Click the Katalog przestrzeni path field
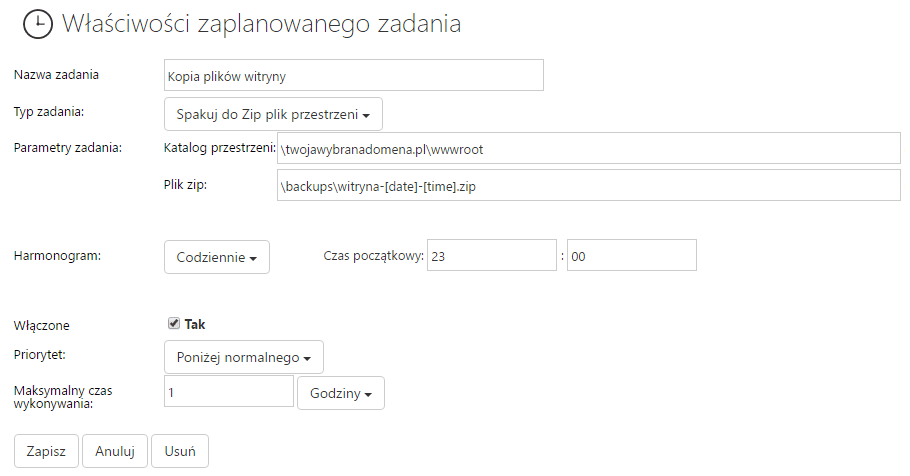This screenshot has height=476, width=910. (589, 149)
